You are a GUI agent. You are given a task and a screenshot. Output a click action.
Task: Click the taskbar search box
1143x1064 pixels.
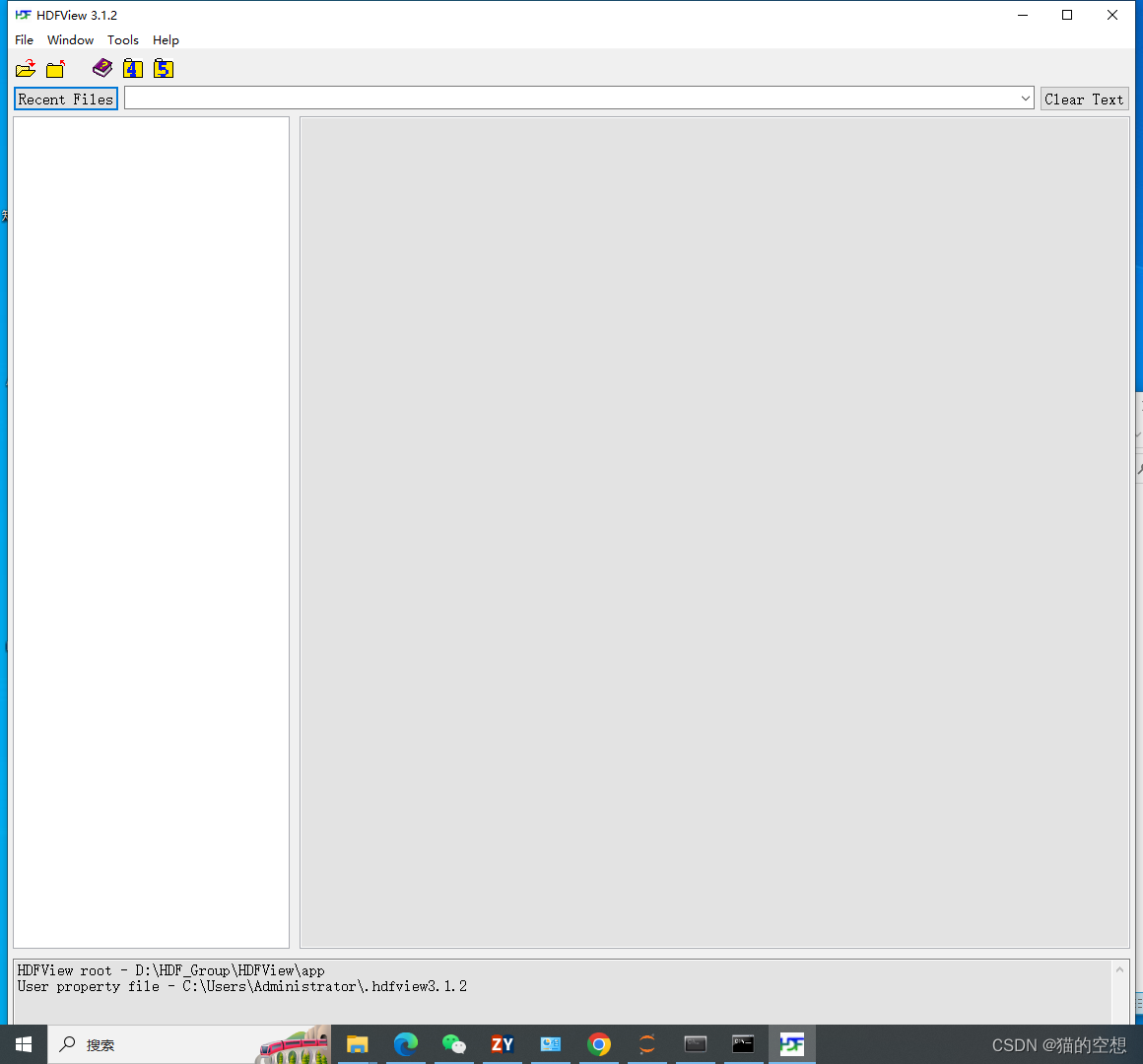click(189, 1044)
